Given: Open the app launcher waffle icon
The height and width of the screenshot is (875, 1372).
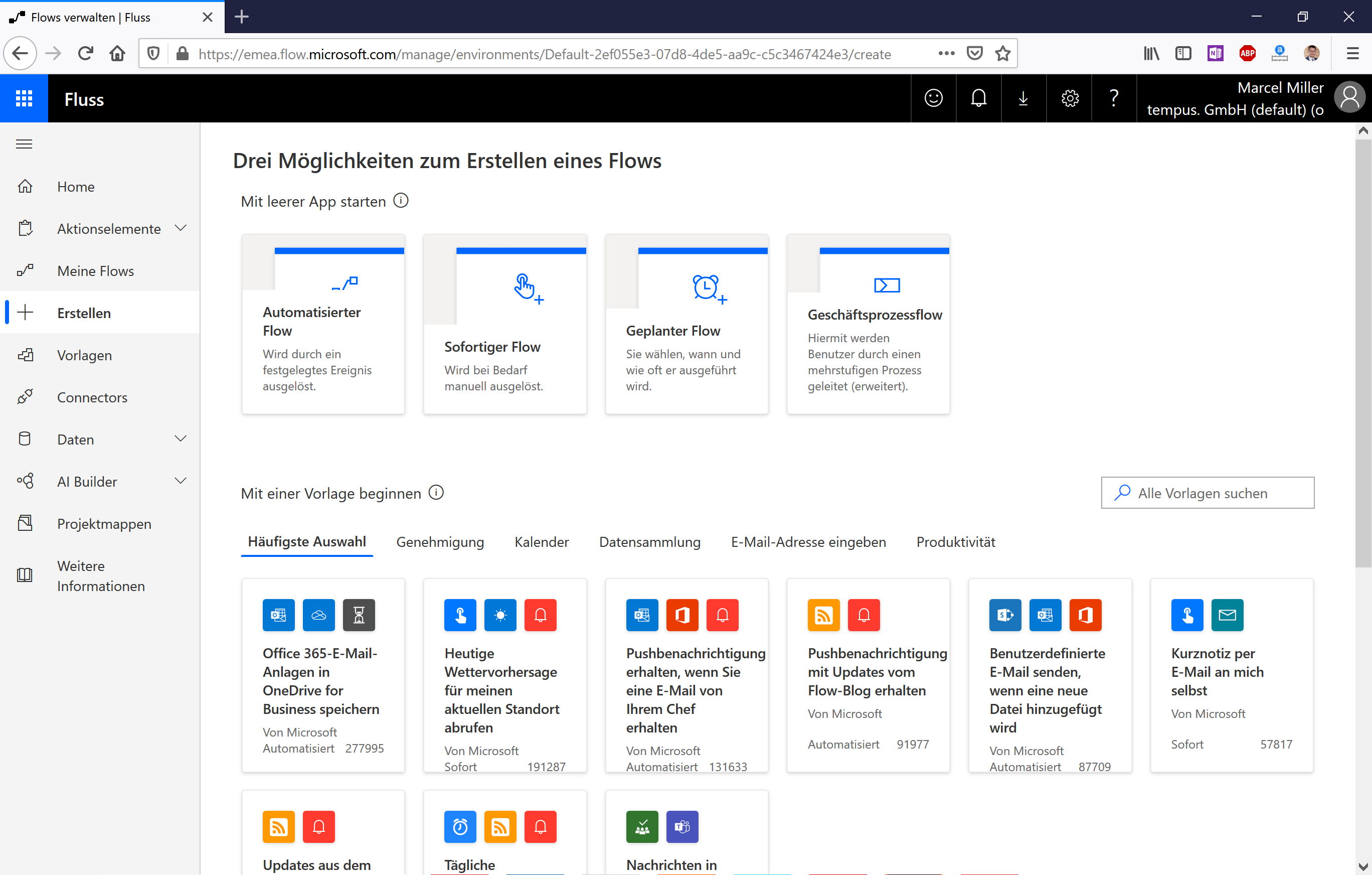Looking at the screenshot, I should pyautogui.click(x=24, y=99).
